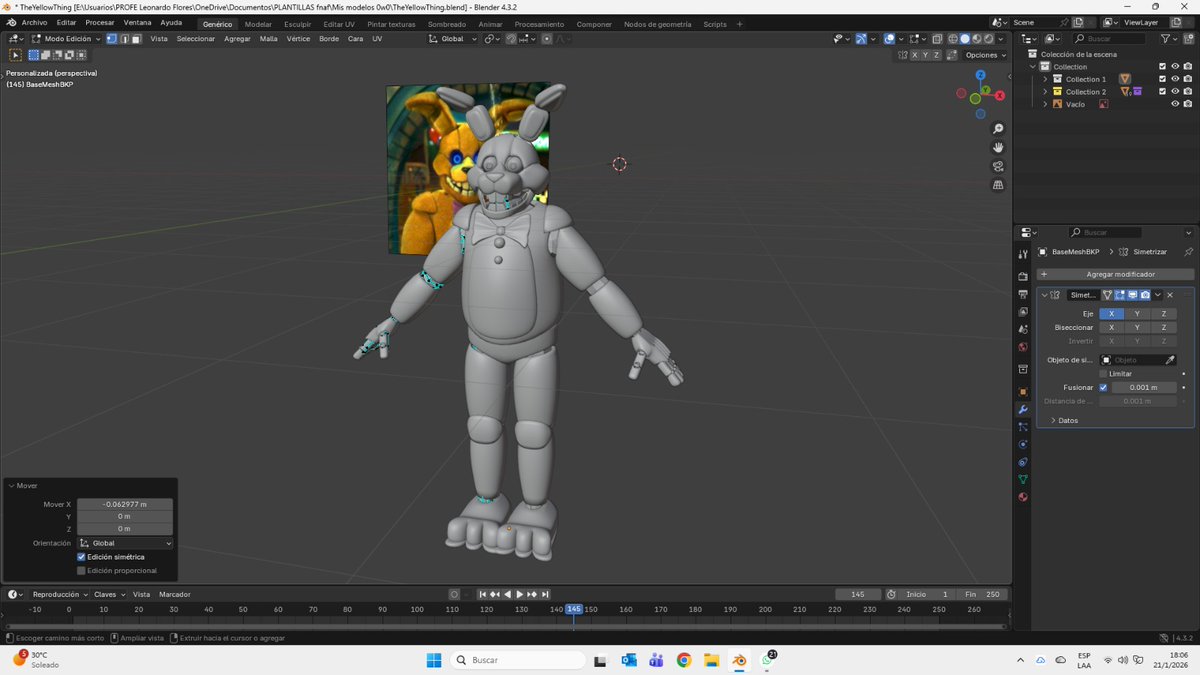Open the World properties tab icon
The height and width of the screenshot is (675, 1200).
tap(1023, 347)
